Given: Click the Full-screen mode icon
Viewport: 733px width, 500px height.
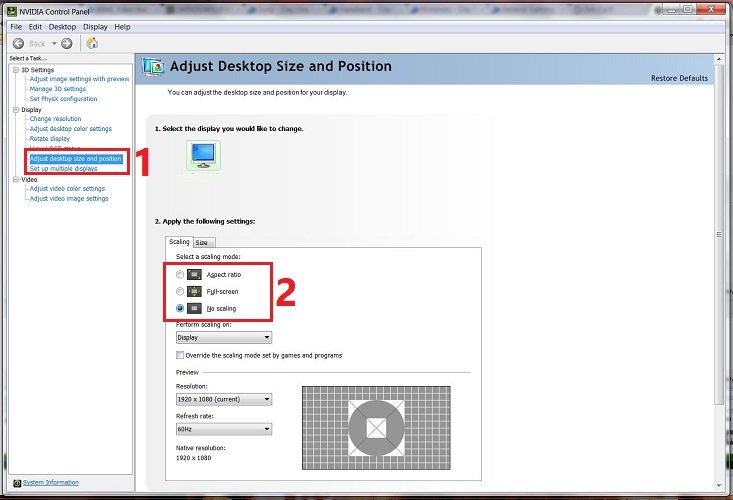Looking at the screenshot, I should 194,291.
